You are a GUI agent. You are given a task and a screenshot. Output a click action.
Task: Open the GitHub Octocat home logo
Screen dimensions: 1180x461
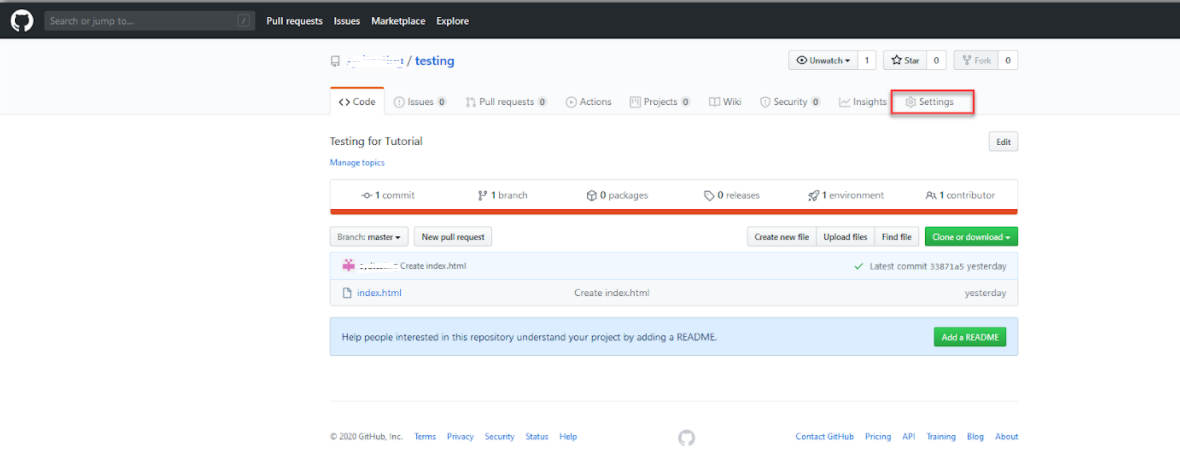coord(20,21)
